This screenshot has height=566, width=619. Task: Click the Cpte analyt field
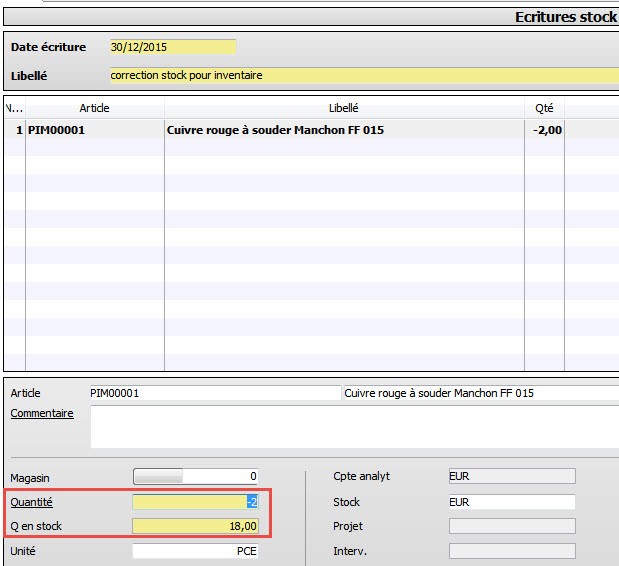[x=511, y=477]
